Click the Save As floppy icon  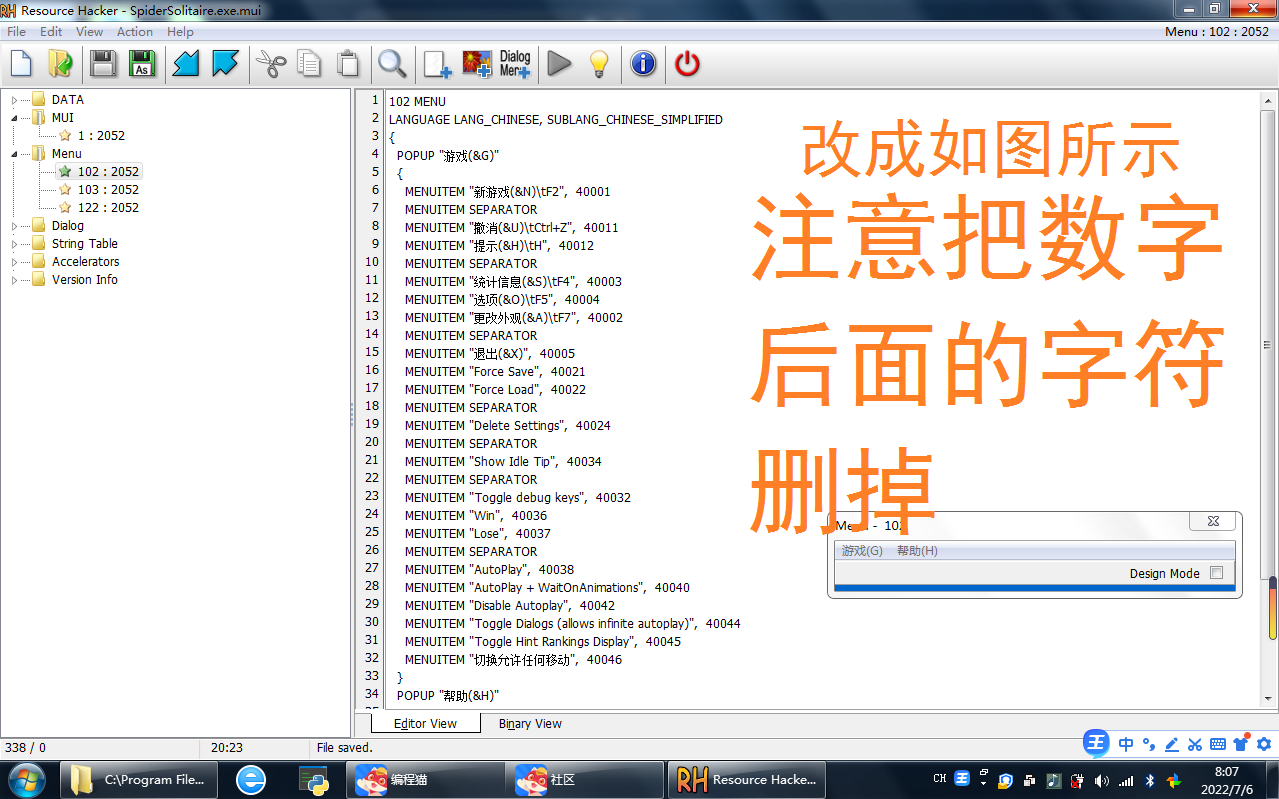point(142,64)
